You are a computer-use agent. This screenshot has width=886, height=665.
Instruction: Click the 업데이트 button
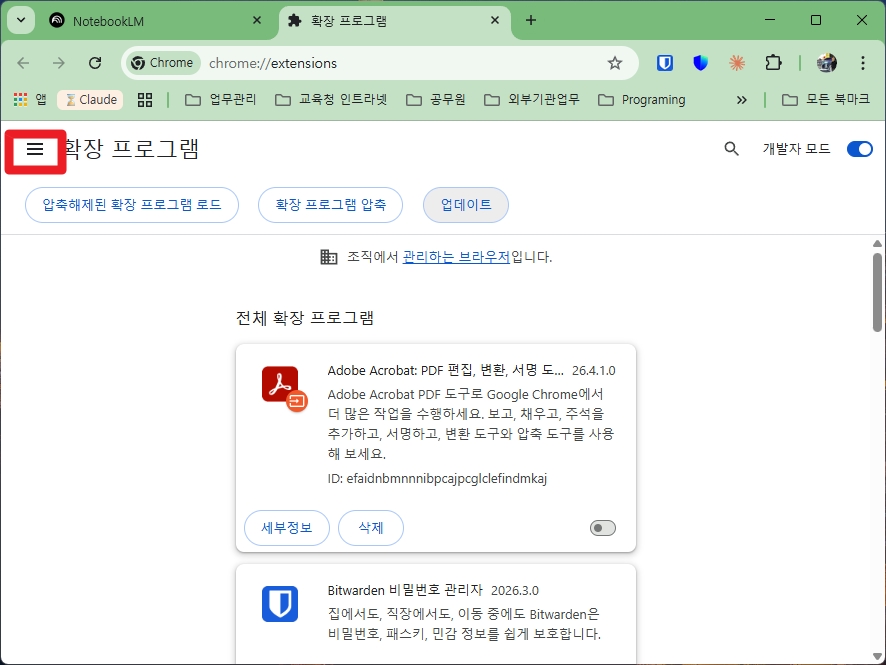coord(465,204)
